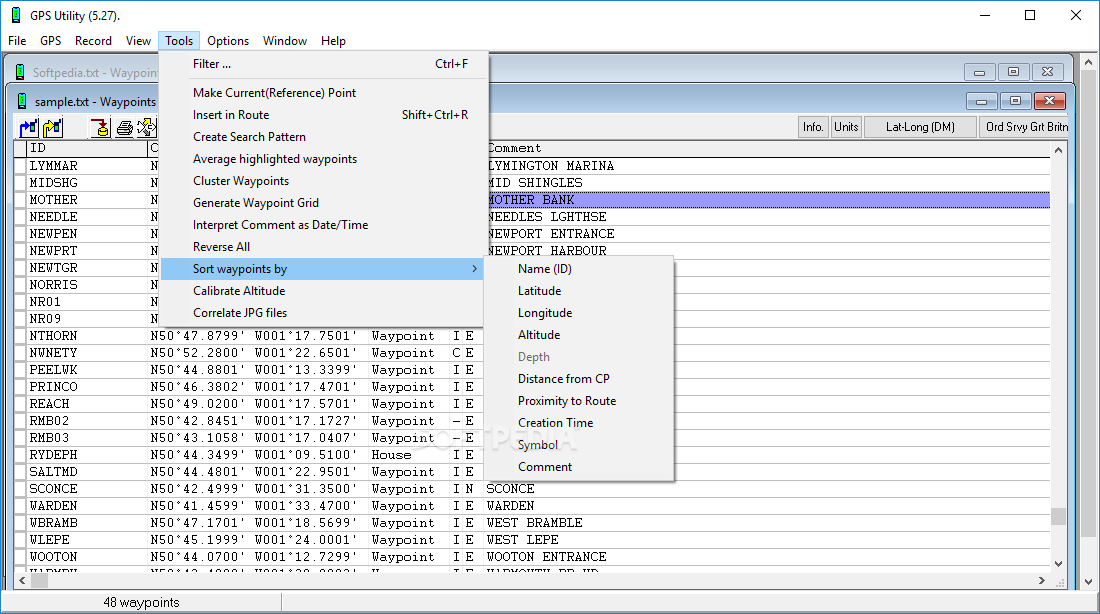Open the Record menu
The width and height of the screenshot is (1100, 614).
(x=93, y=41)
